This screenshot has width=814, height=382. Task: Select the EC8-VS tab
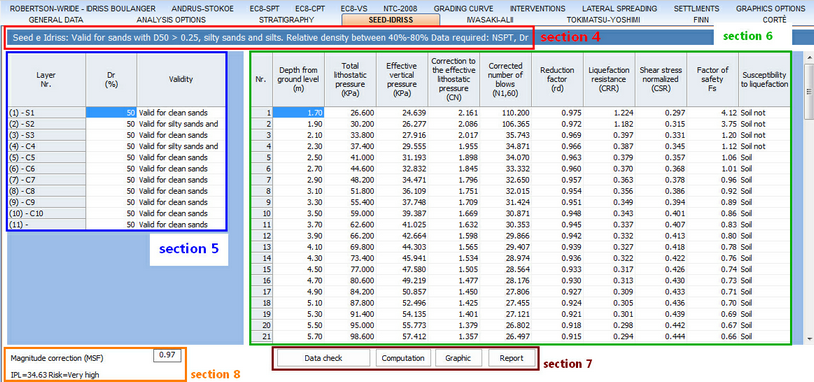(x=354, y=8)
